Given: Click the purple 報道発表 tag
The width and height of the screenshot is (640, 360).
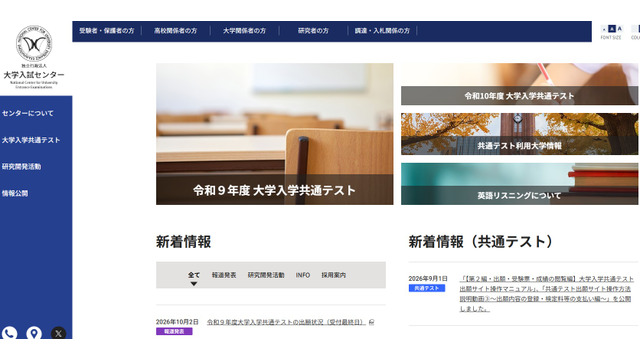Looking at the screenshot, I should [174, 331].
